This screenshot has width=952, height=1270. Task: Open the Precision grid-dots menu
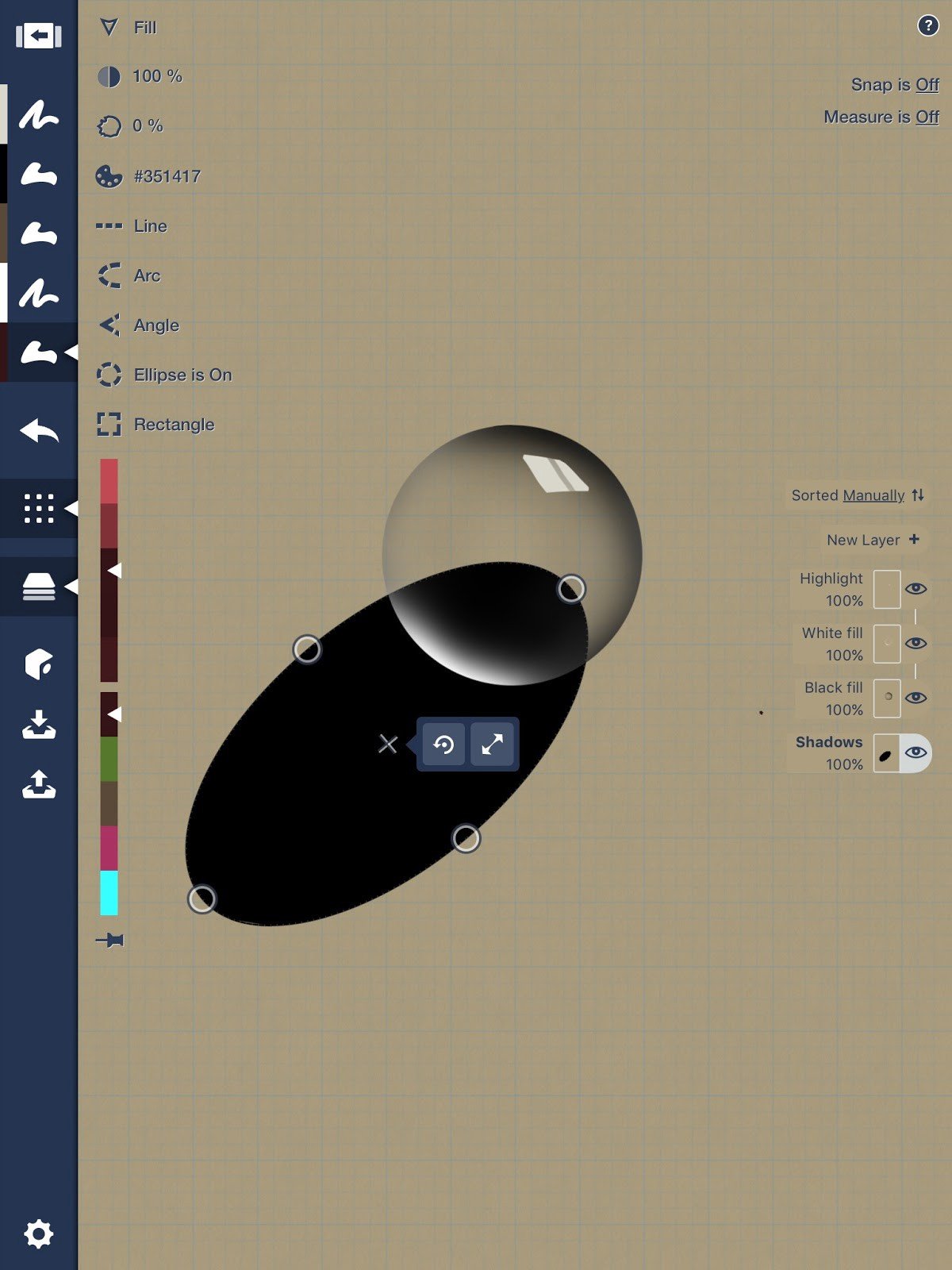[x=39, y=508]
